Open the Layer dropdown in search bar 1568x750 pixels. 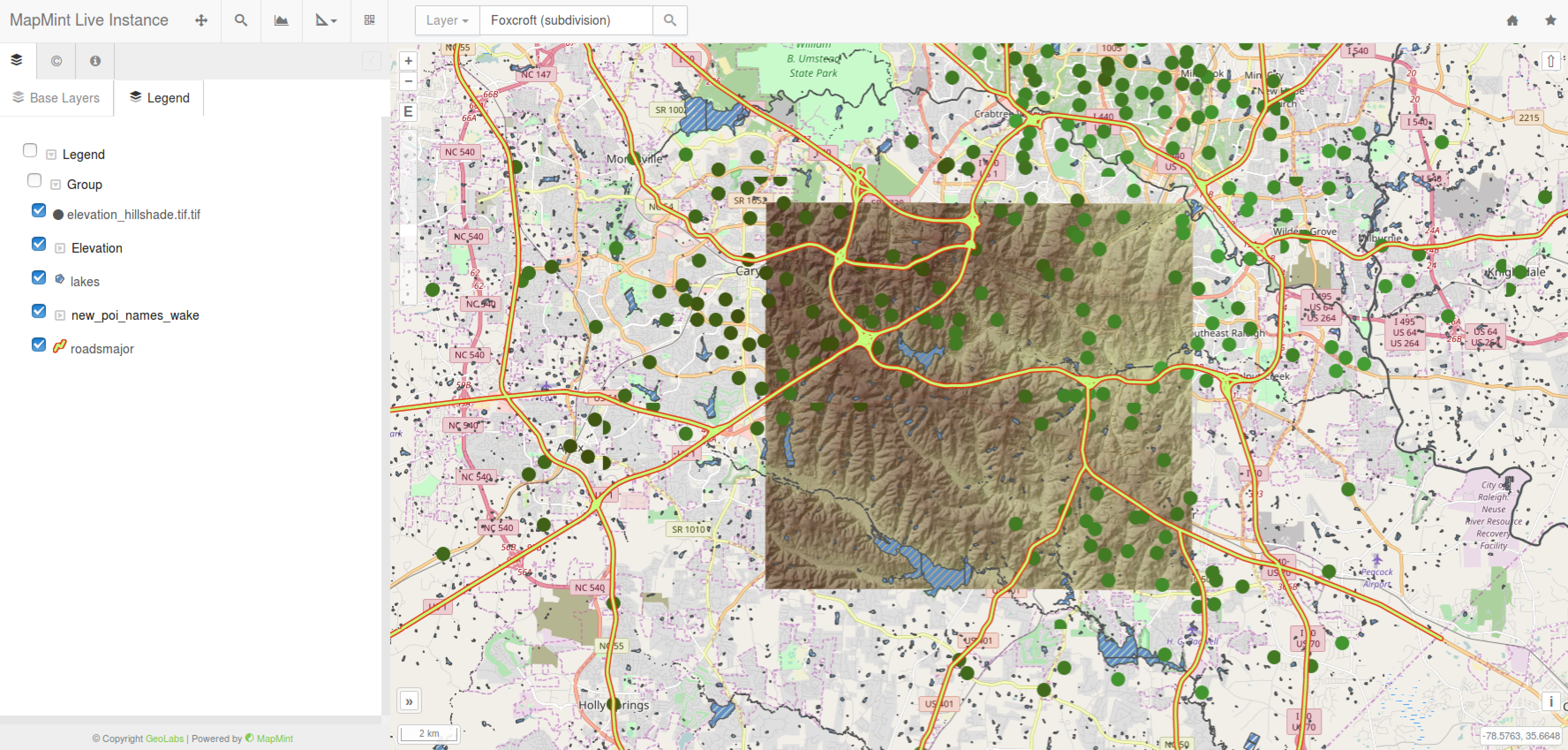(x=447, y=21)
